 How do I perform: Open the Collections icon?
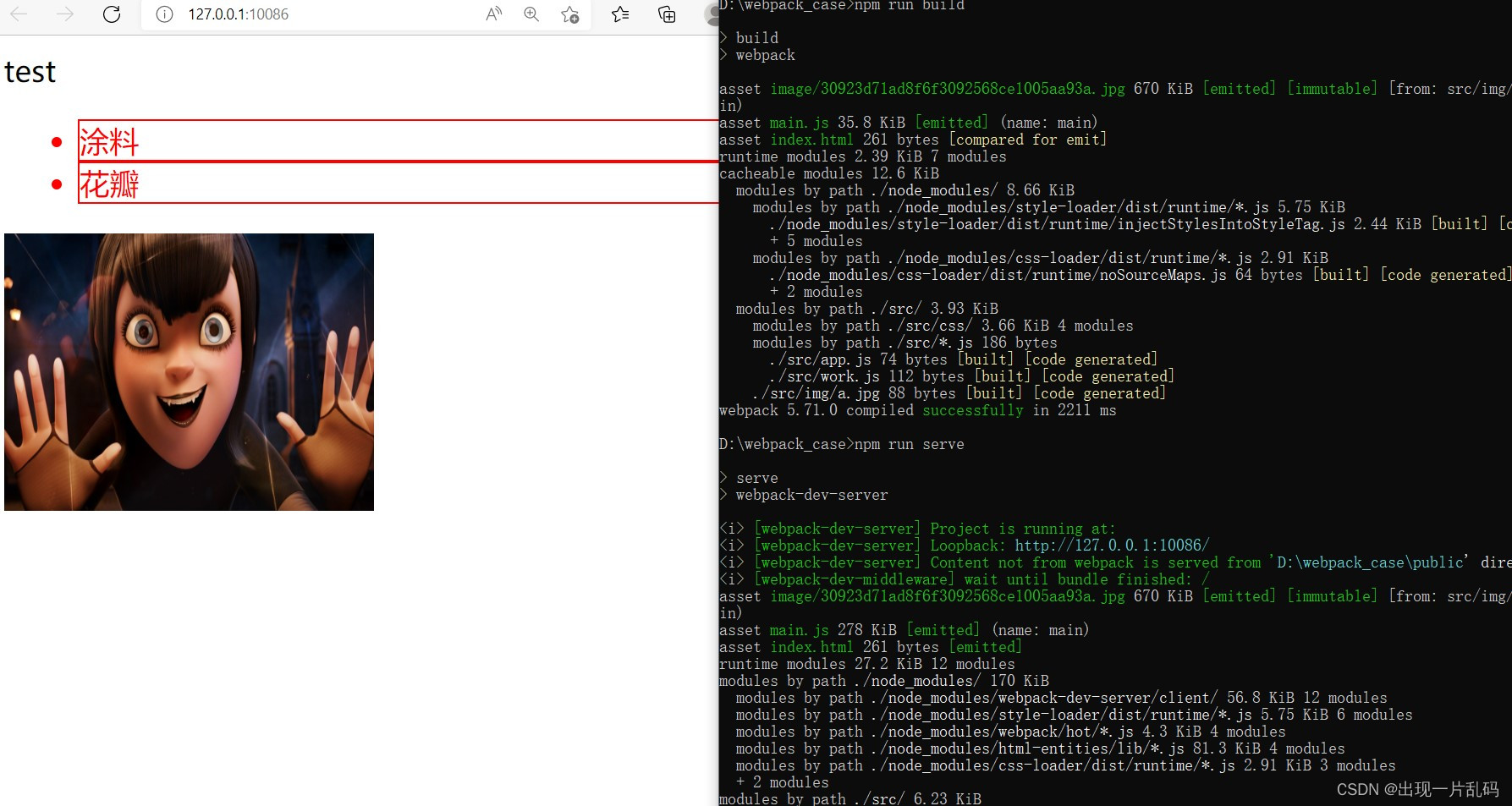[667, 14]
